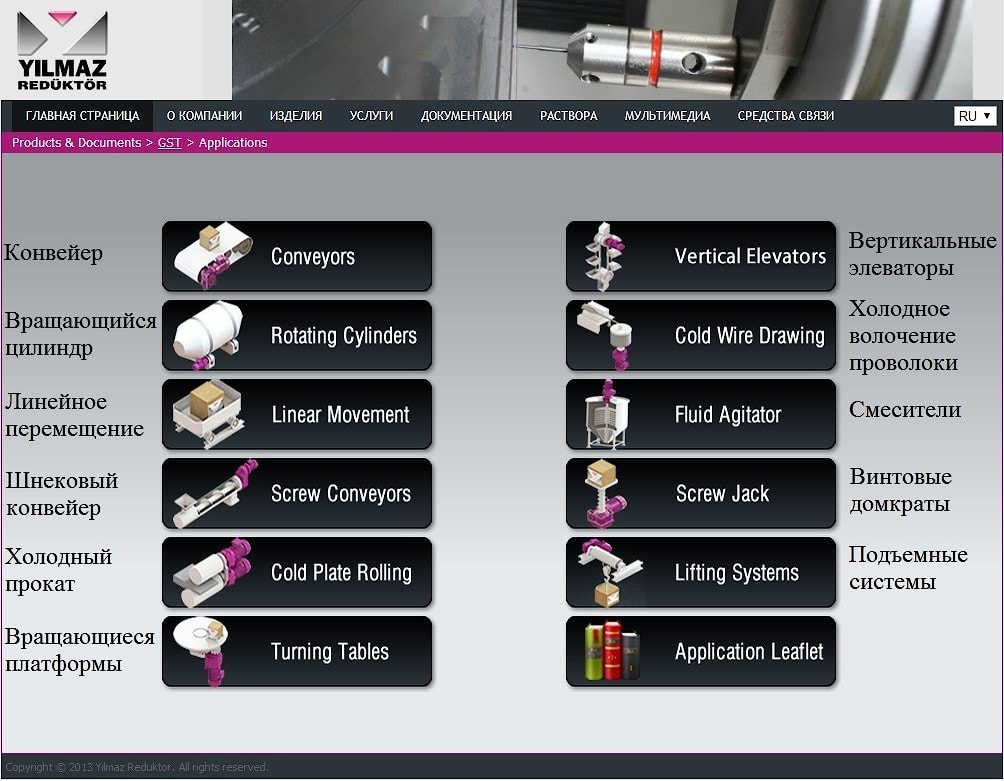The height and width of the screenshot is (781, 1004).
Task: Open the ДОКУМЕНТАЦИЯ menu
Action: (466, 116)
